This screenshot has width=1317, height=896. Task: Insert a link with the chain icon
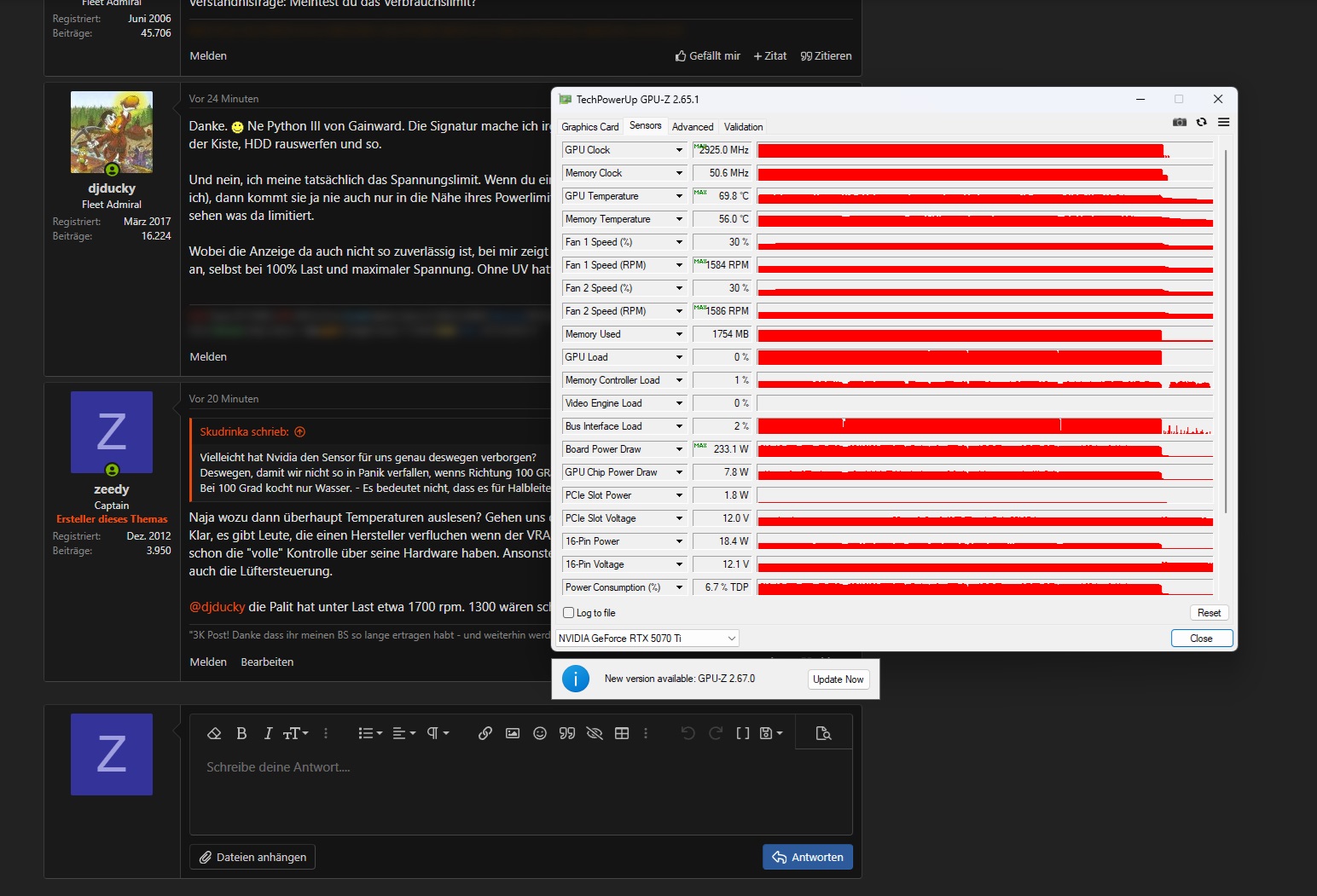tap(485, 733)
